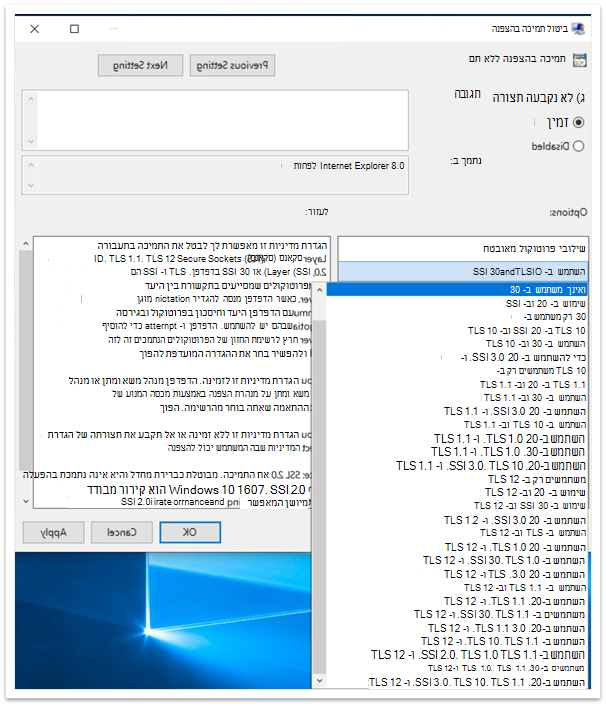Image resolution: width=606 pixels, height=706 pixels.
Task: Click the mirrored Apply button
Action: point(54,532)
